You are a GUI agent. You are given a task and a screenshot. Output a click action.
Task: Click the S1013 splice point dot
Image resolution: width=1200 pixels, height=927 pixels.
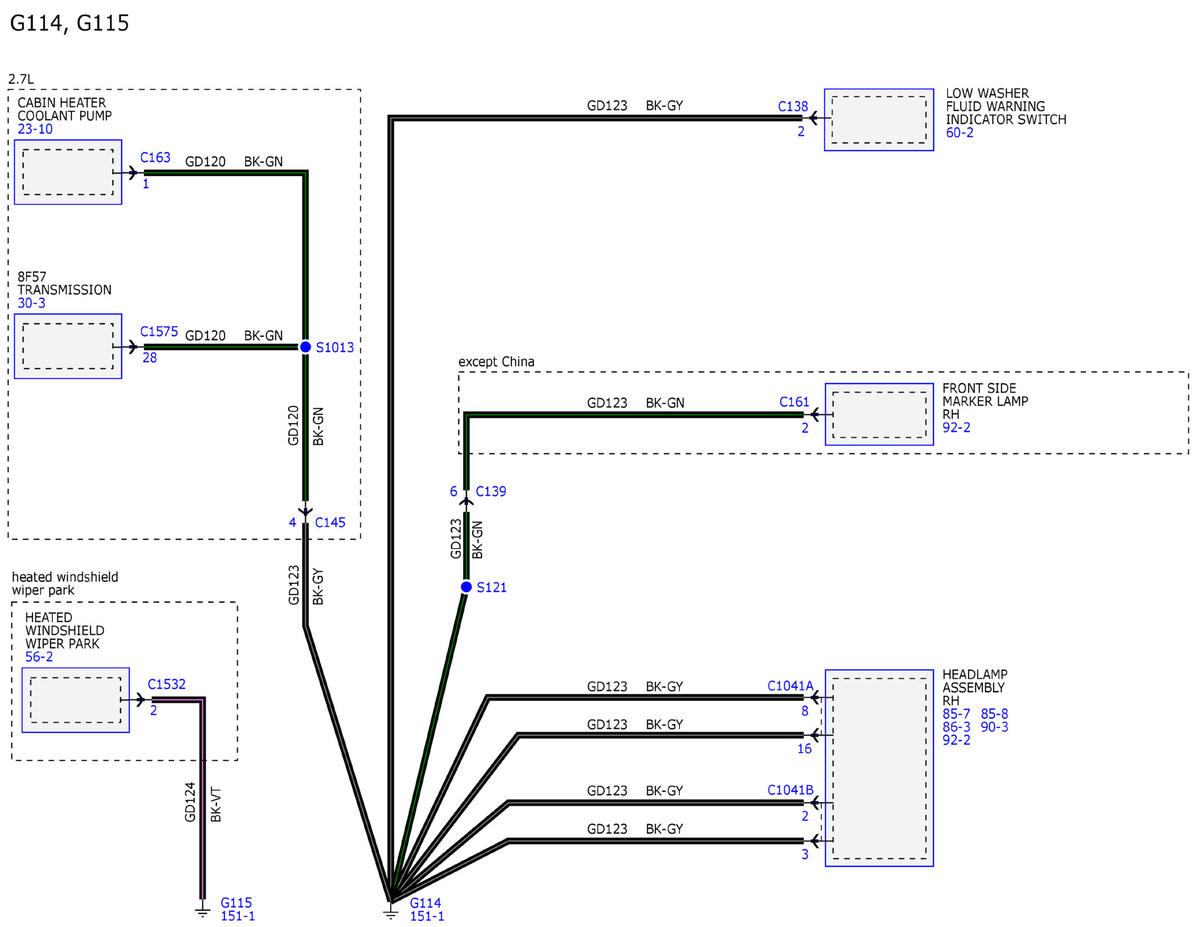306,347
